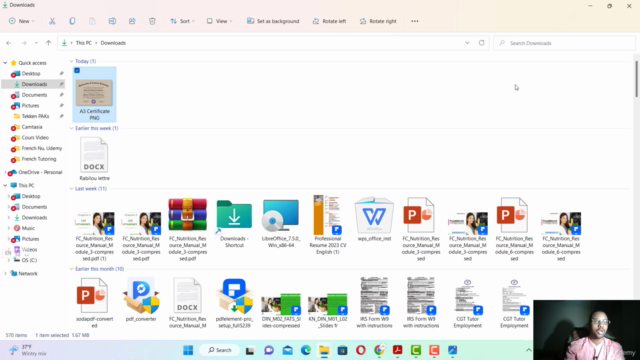
Task: Select Camtasia folder in sidebar
Action: 32,127
